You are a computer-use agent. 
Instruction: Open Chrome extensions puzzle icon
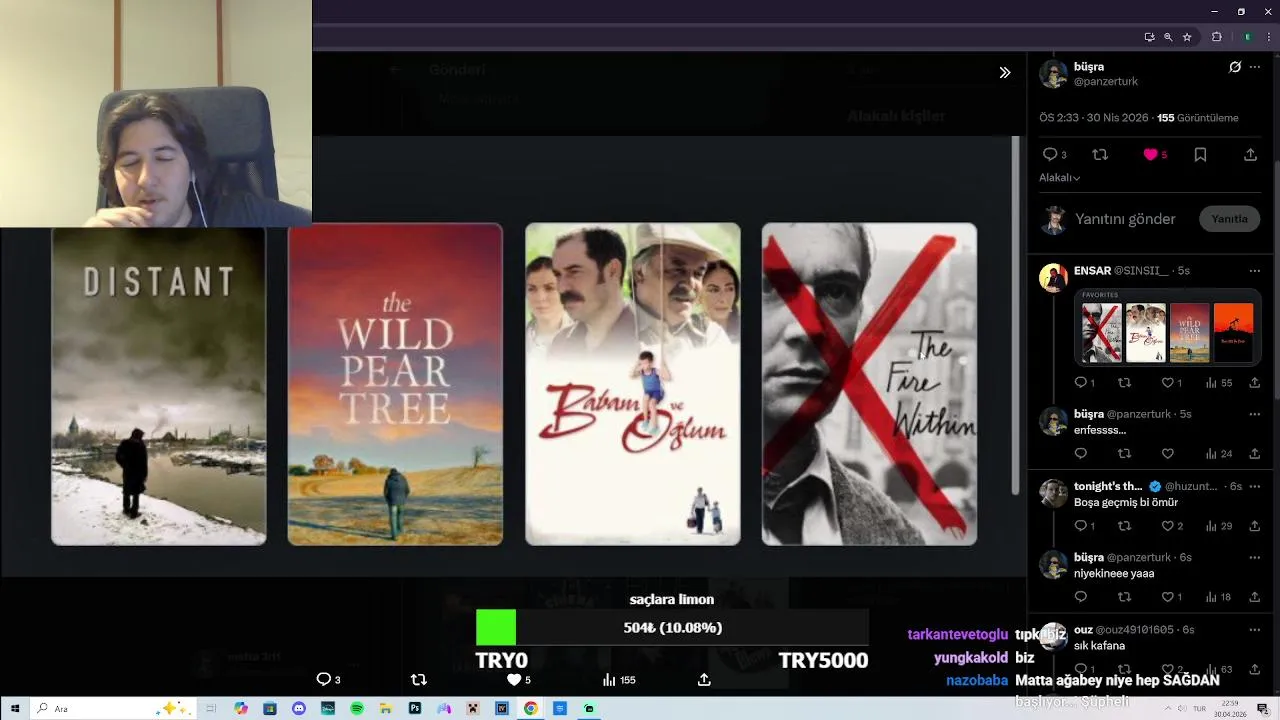tap(1217, 37)
